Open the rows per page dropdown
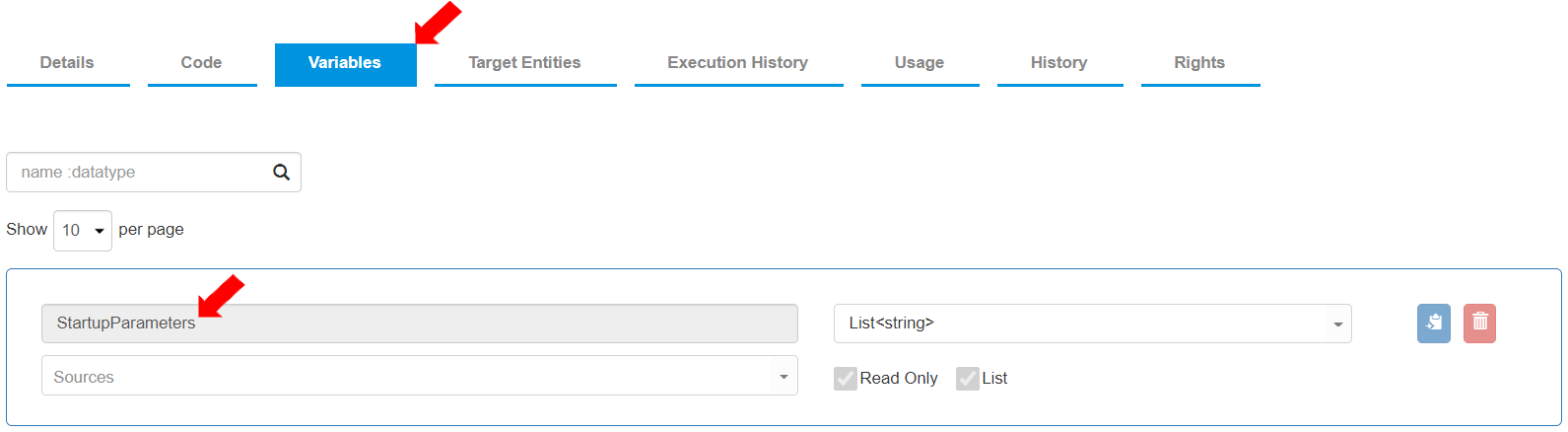 pyautogui.click(x=83, y=231)
